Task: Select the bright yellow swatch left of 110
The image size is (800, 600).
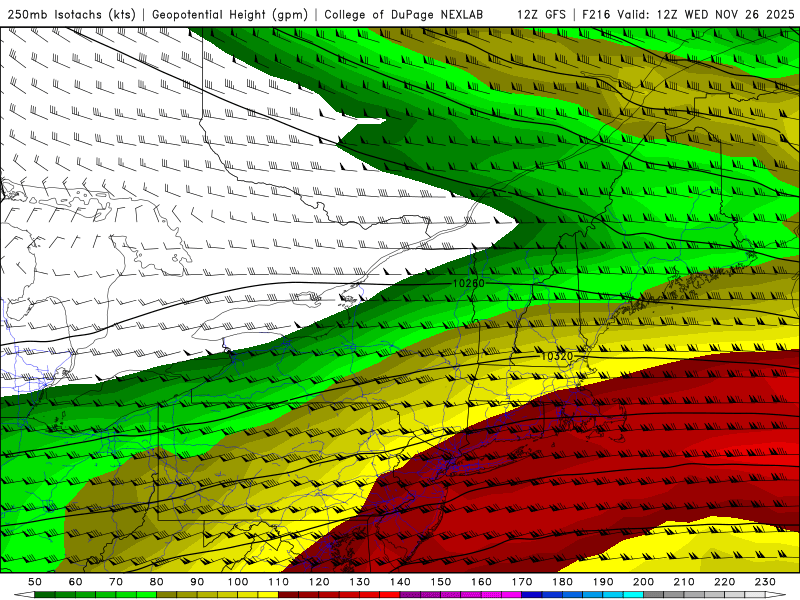Action: (x=268, y=595)
